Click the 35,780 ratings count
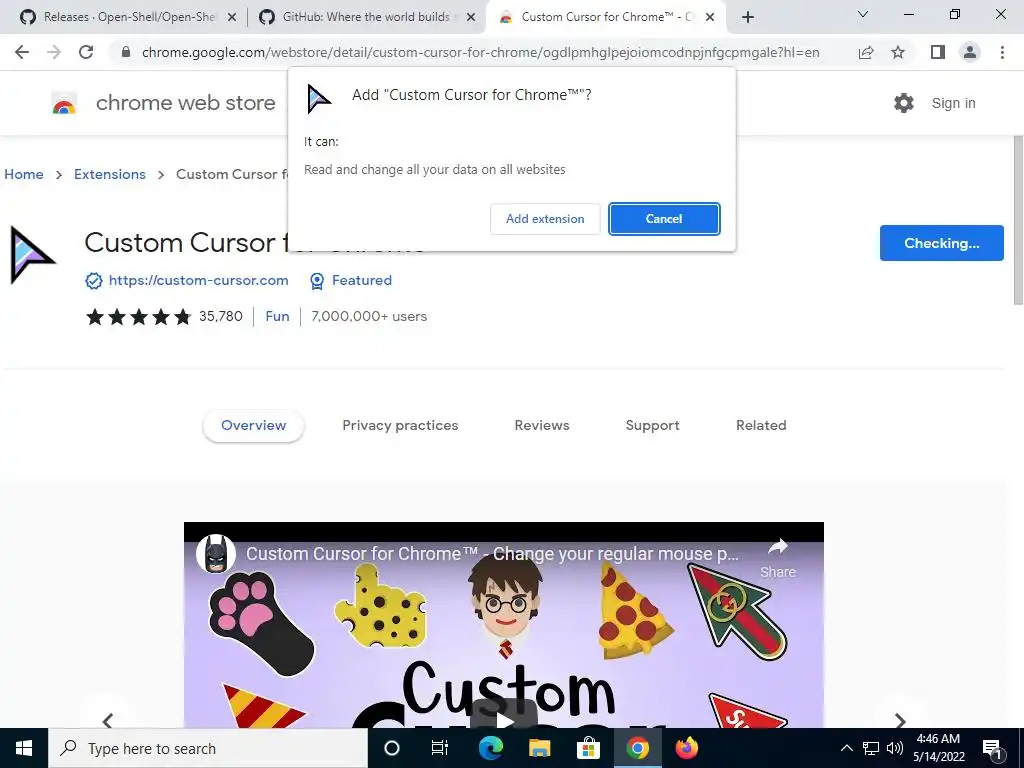The height and width of the screenshot is (768, 1024). pos(221,317)
